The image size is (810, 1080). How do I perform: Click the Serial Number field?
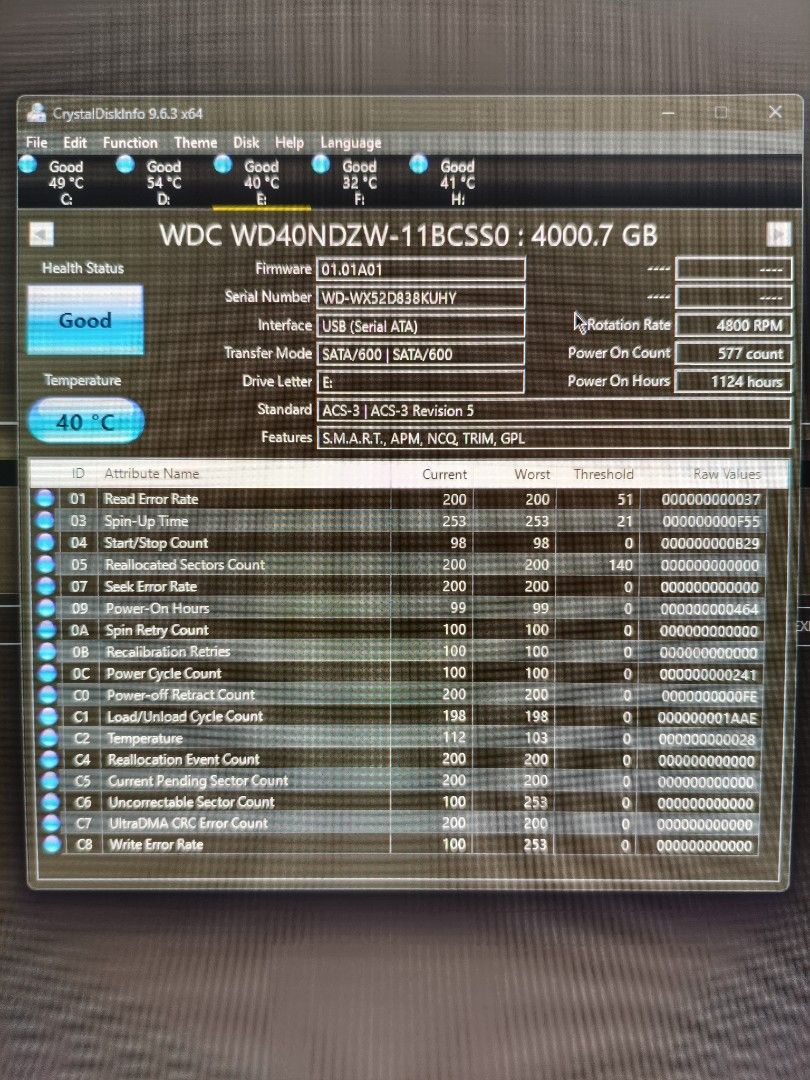421,298
